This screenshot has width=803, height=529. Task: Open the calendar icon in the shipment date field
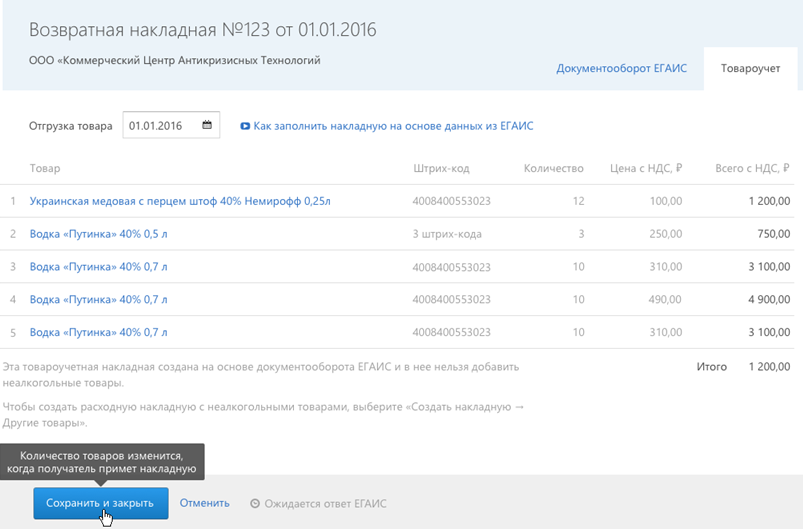(207, 125)
